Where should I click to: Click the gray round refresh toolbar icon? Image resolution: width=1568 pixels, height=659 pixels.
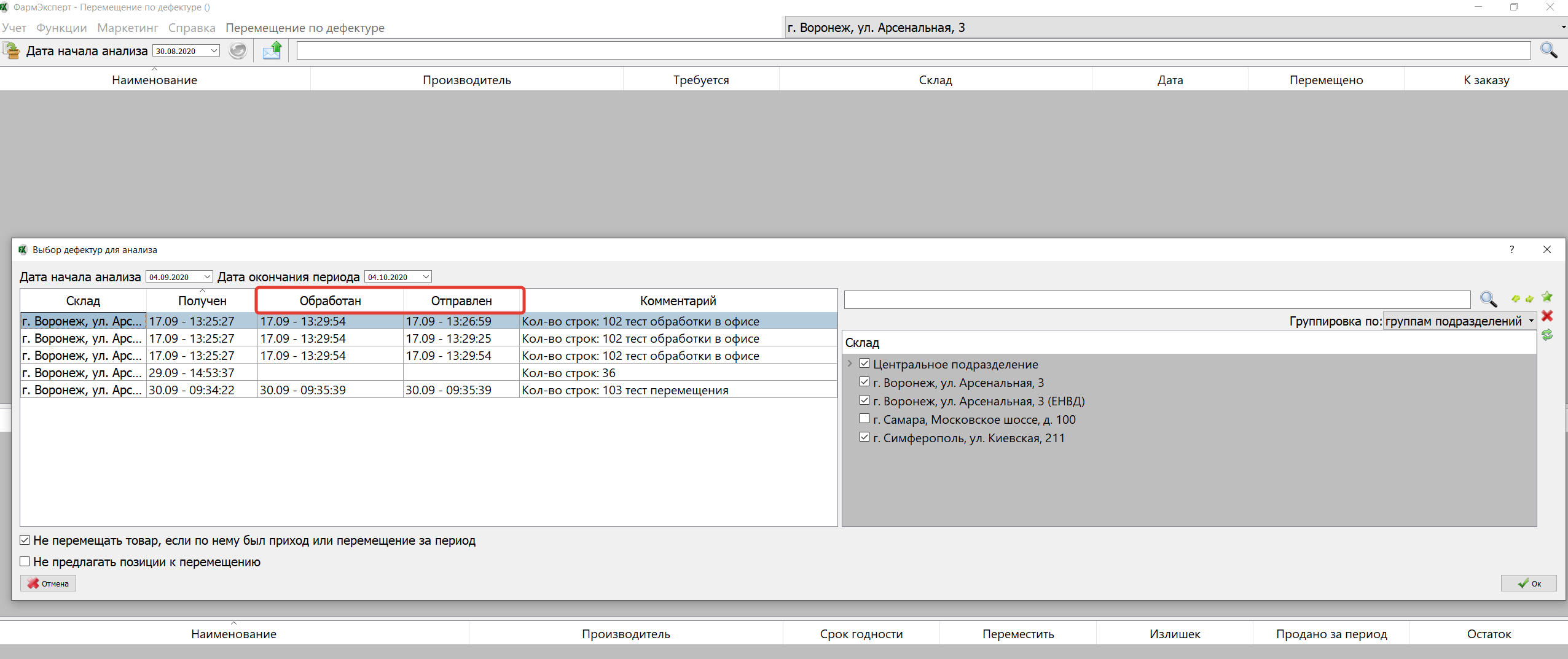point(238,50)
